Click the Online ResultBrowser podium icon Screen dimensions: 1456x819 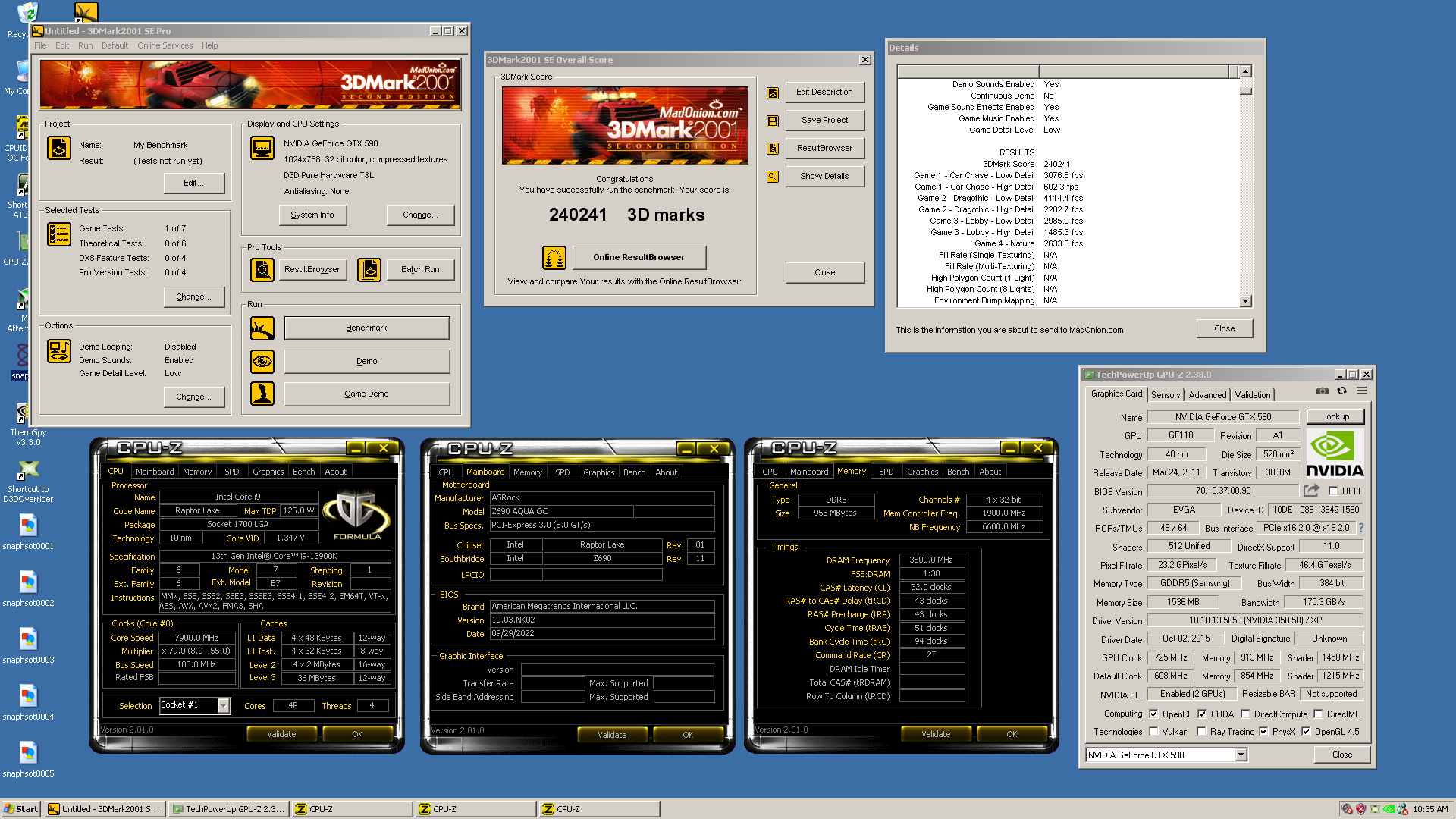[554, 258]
